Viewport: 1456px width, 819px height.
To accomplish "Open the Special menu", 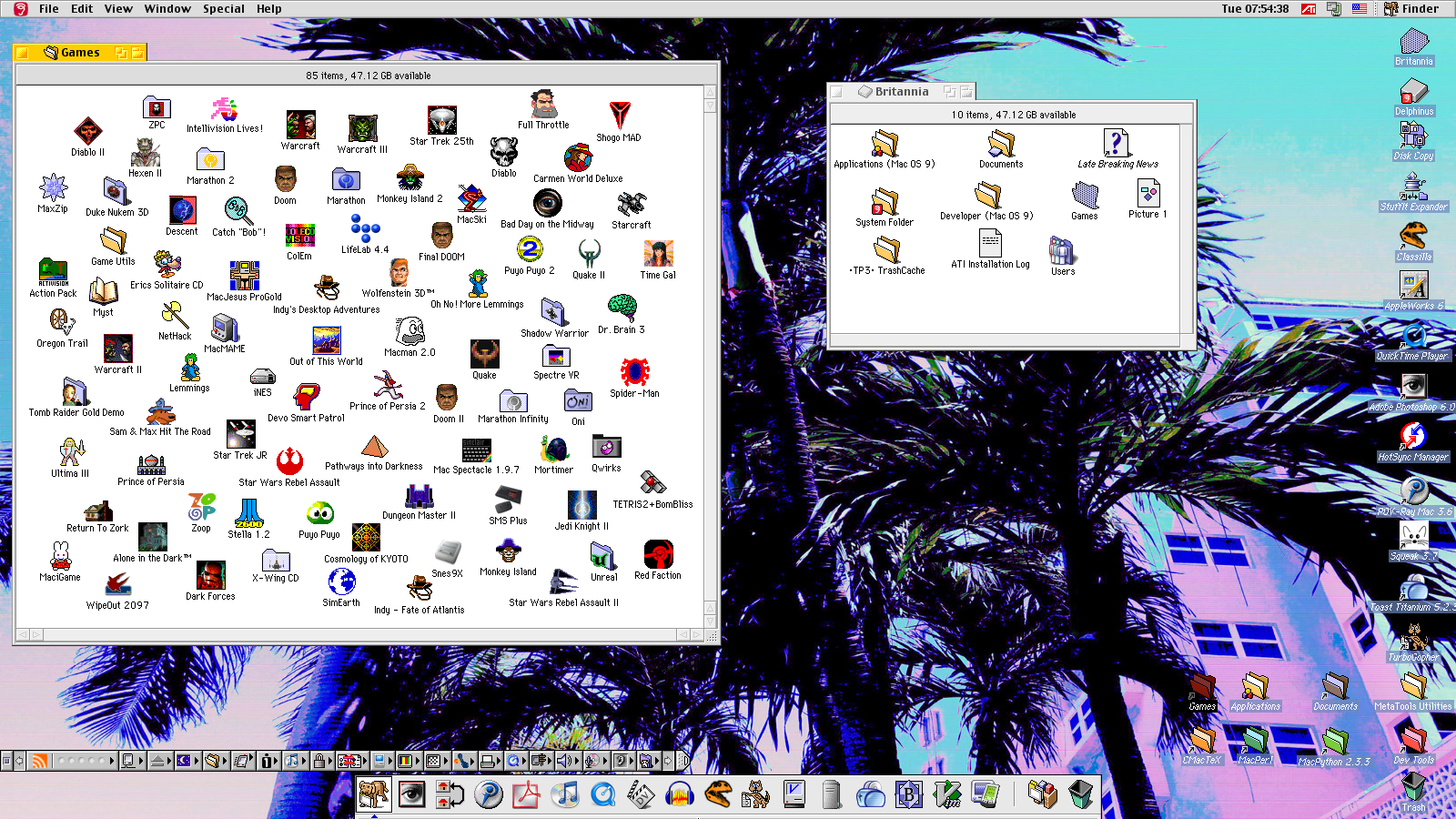I will (x=224, y=8).
